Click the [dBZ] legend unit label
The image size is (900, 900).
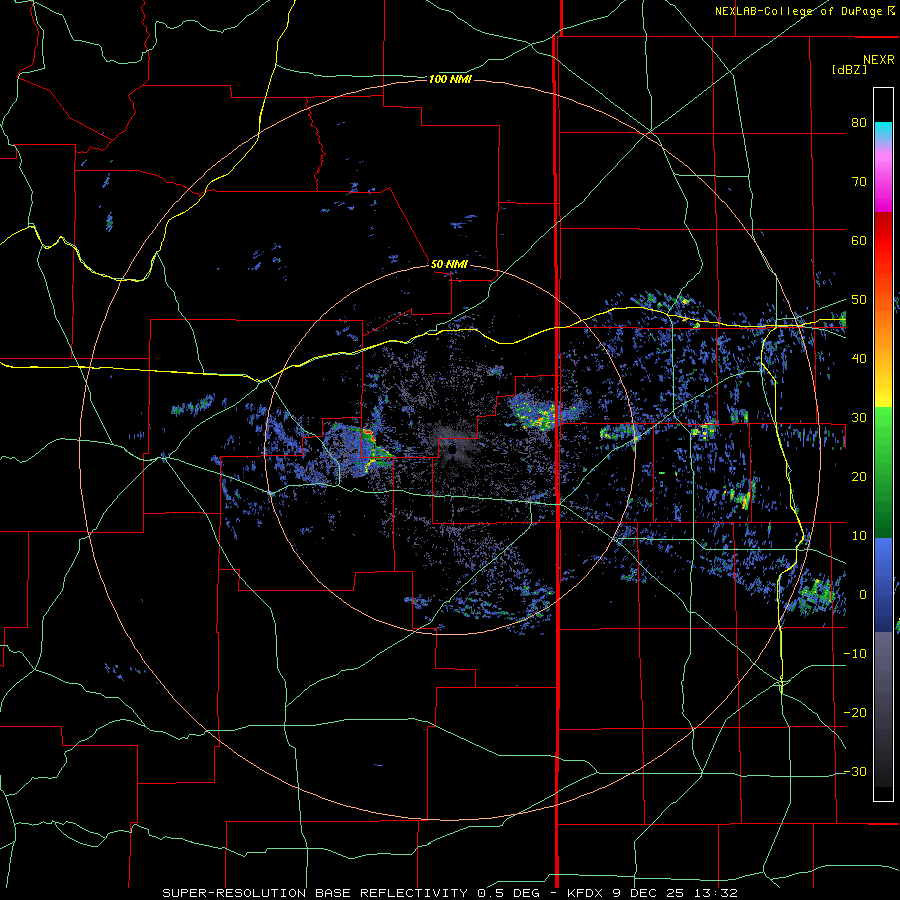click(x=849, y=69)
